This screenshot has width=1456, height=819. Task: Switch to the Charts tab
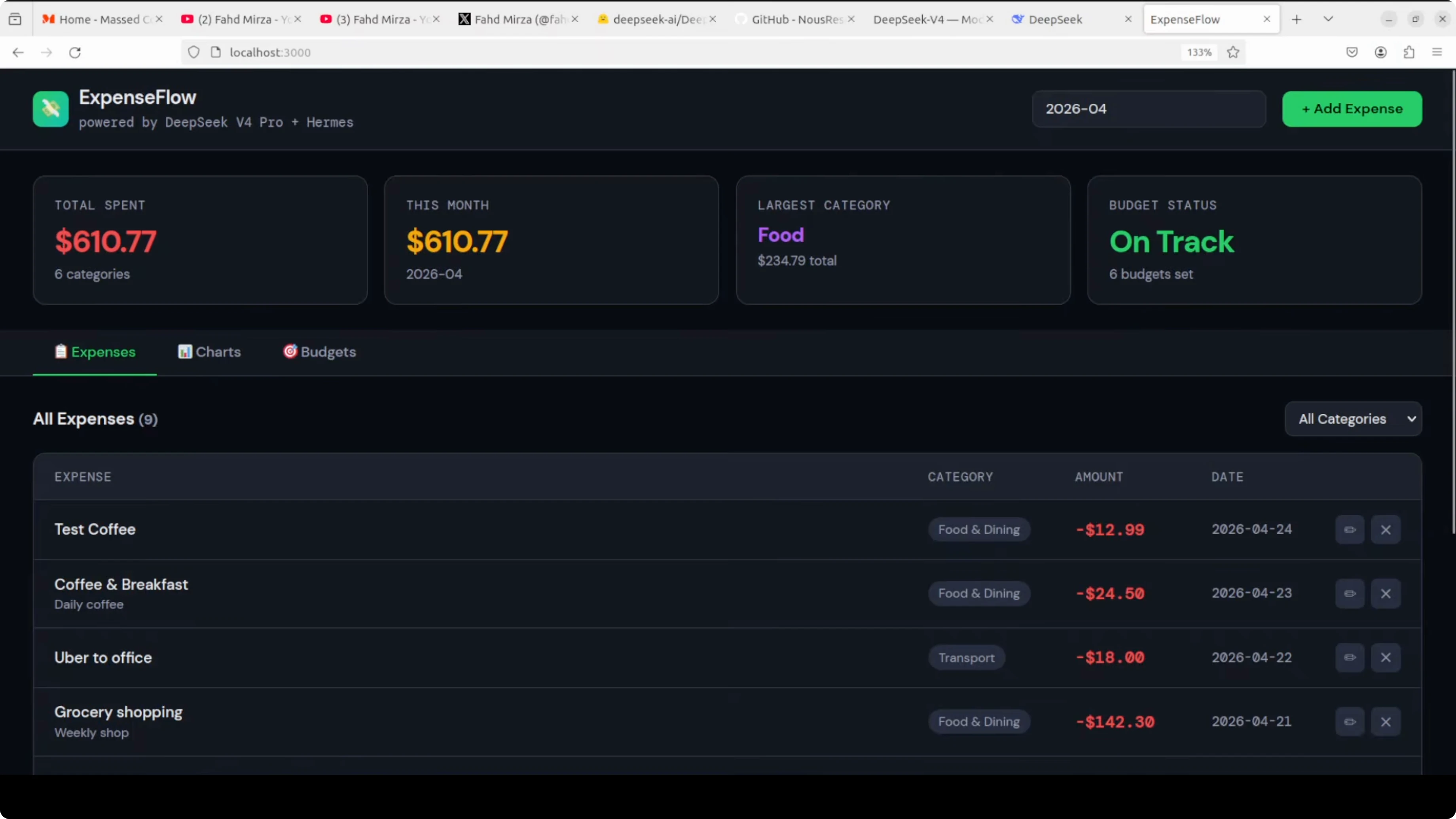(209, 352)
